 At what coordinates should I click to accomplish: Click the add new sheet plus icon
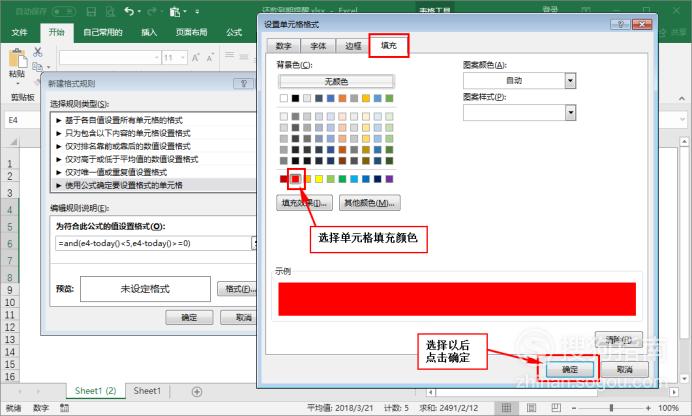[x=197, y=391]
